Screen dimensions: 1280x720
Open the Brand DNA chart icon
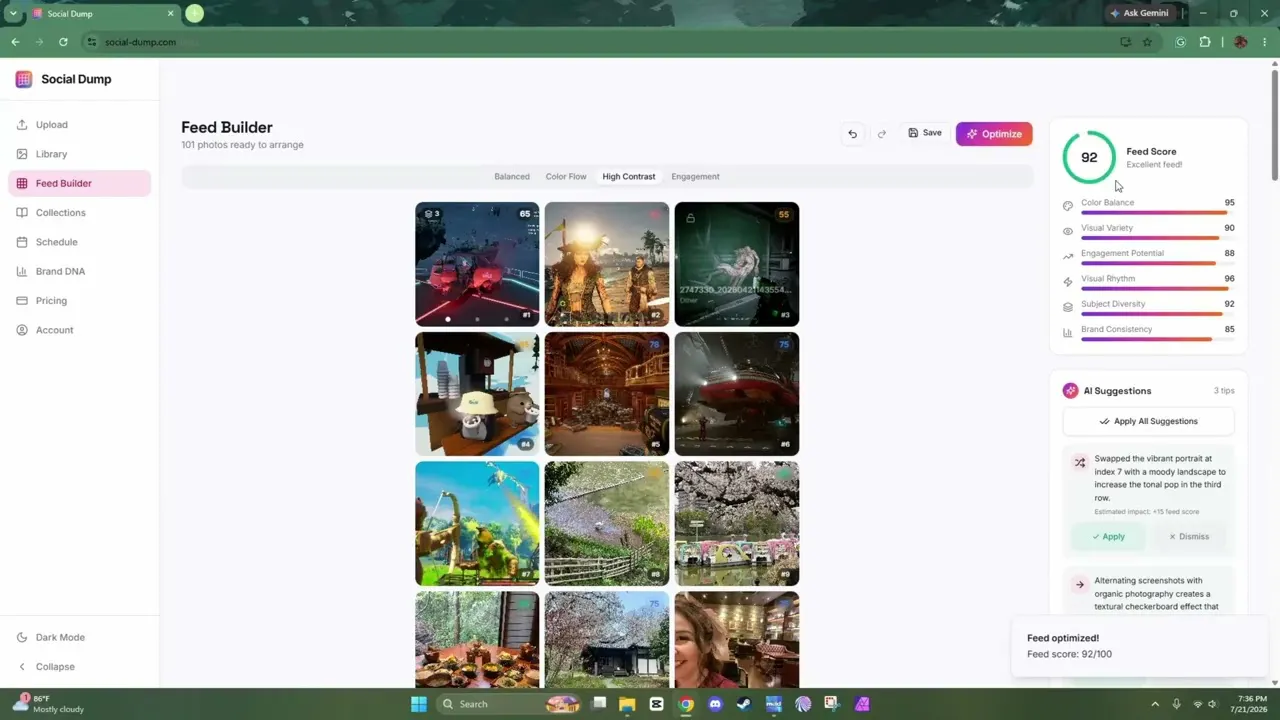pos(22,271)
